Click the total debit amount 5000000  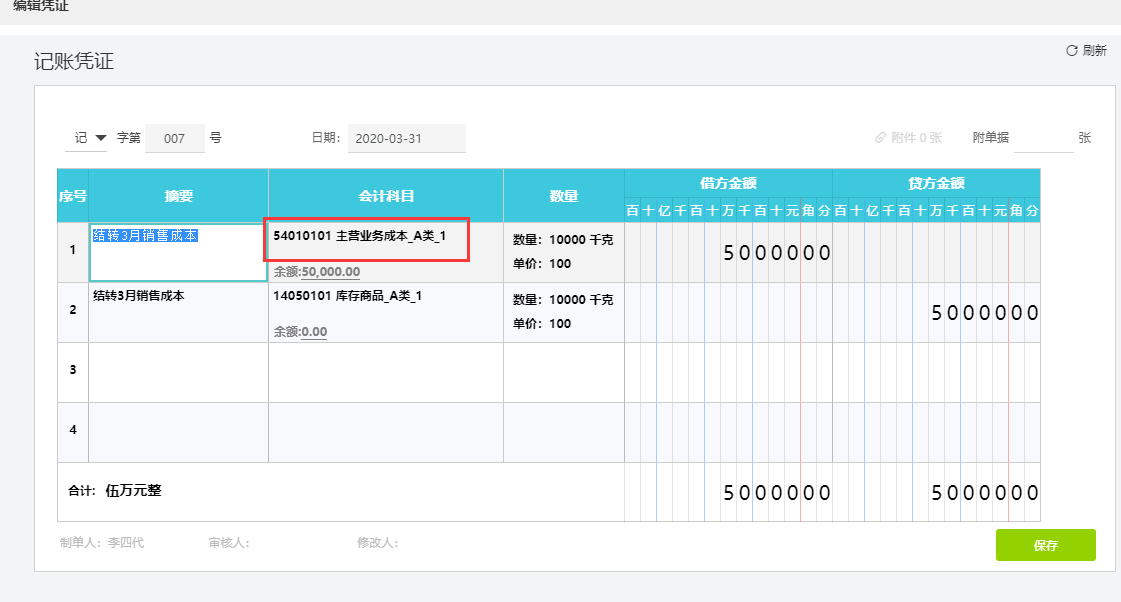(x=776, y=493)
